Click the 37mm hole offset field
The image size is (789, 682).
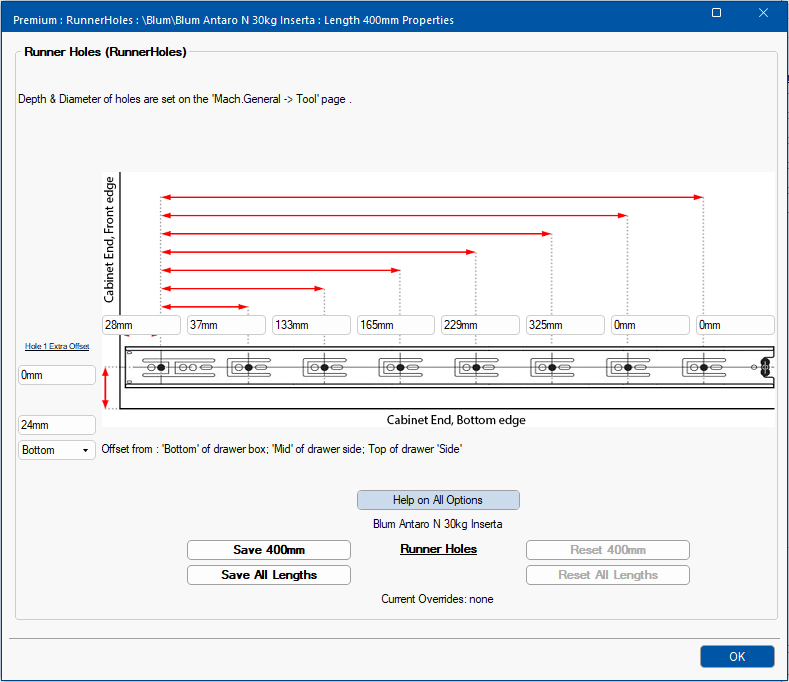pos(226,325)
